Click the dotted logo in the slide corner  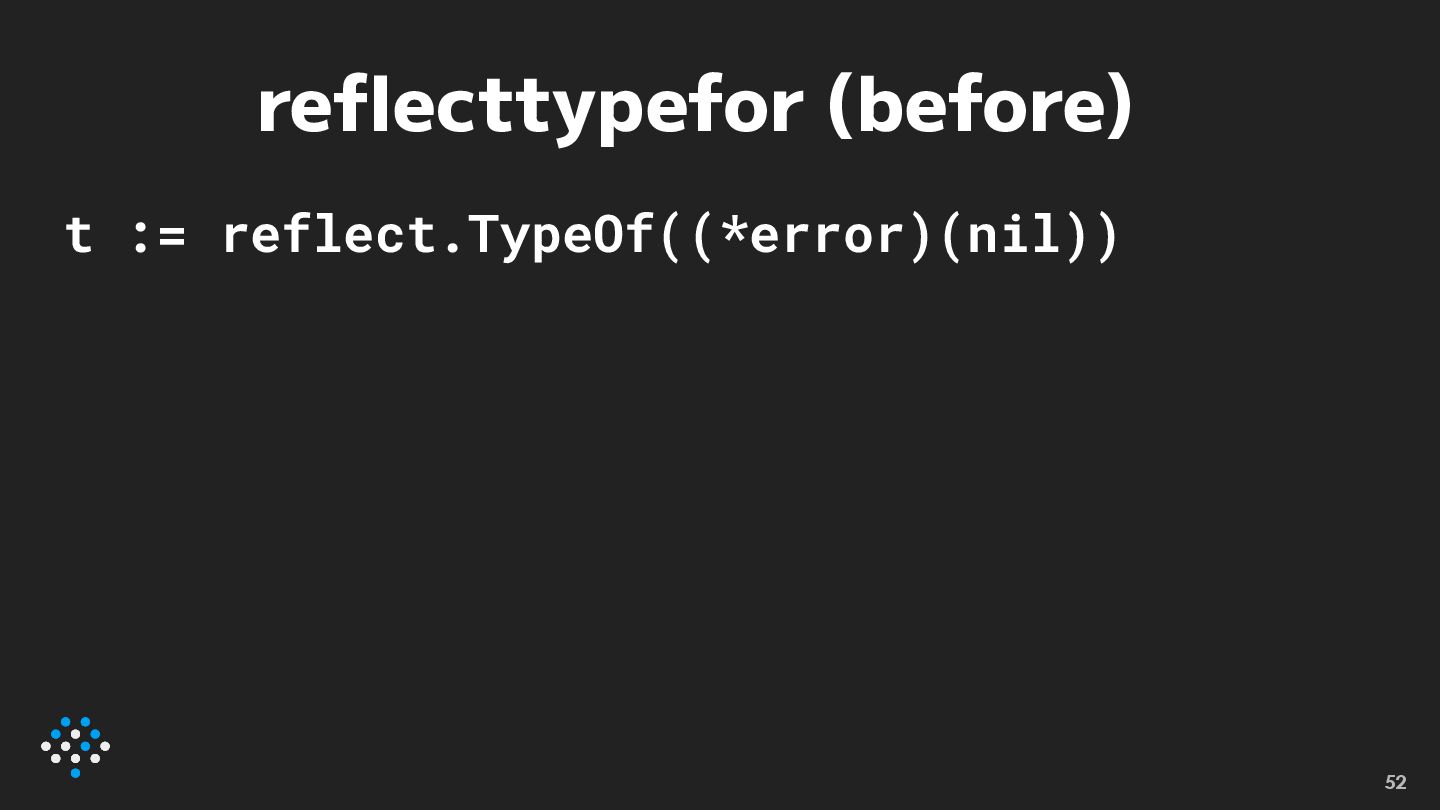click(x=75, y=747)
